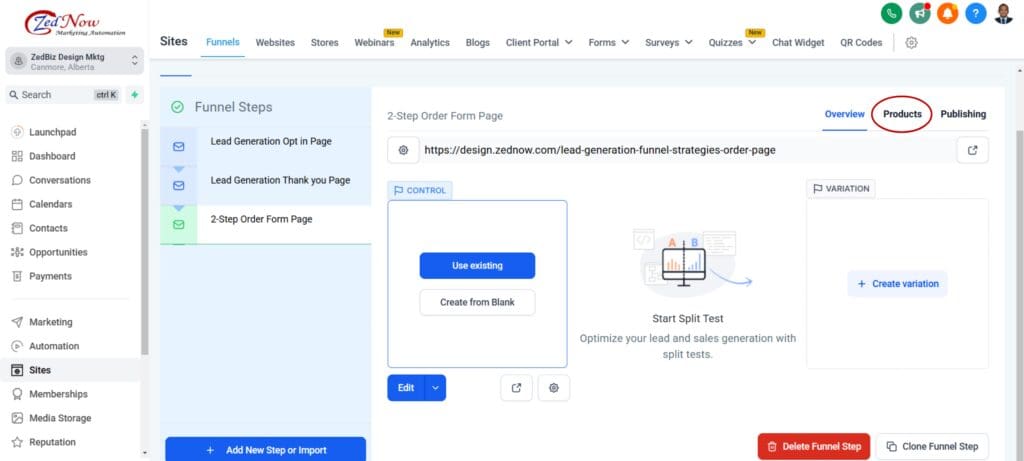Open the orange notifications bell

[948, 13]
